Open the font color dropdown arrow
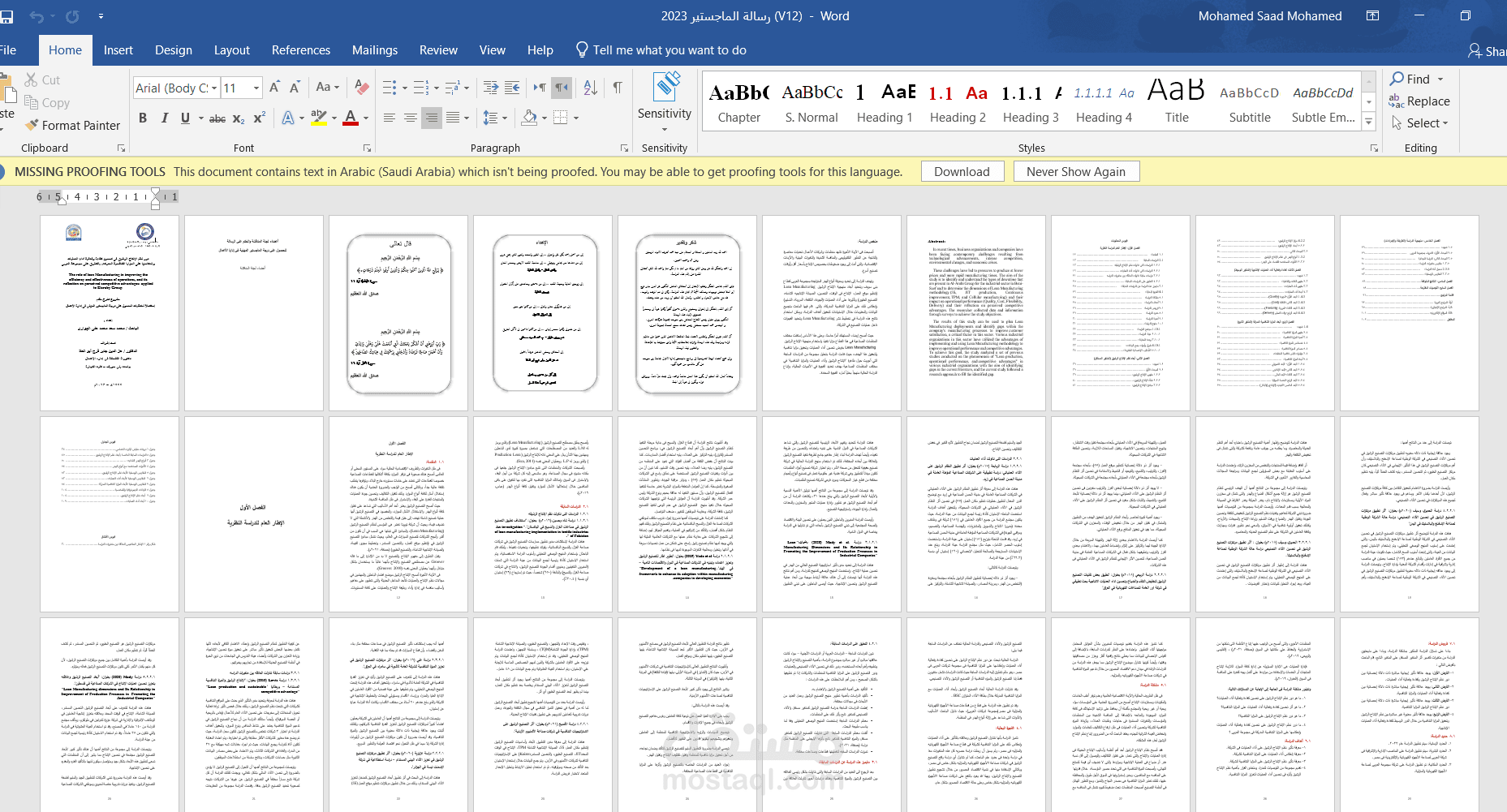The image size is (1507, 812). pyautogui.click(x=366, y=118)
